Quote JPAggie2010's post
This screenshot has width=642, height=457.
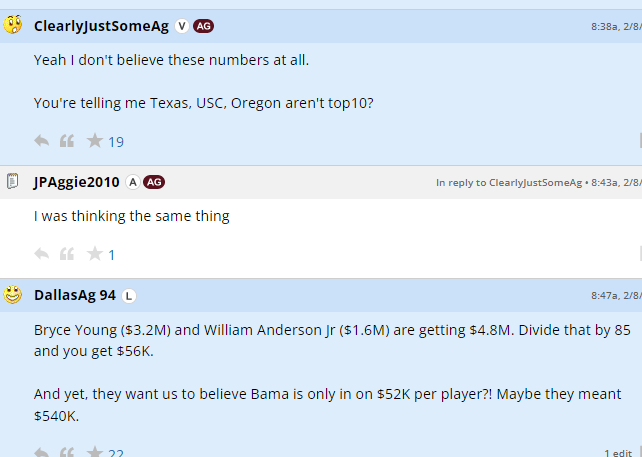[x=67, y=254]
